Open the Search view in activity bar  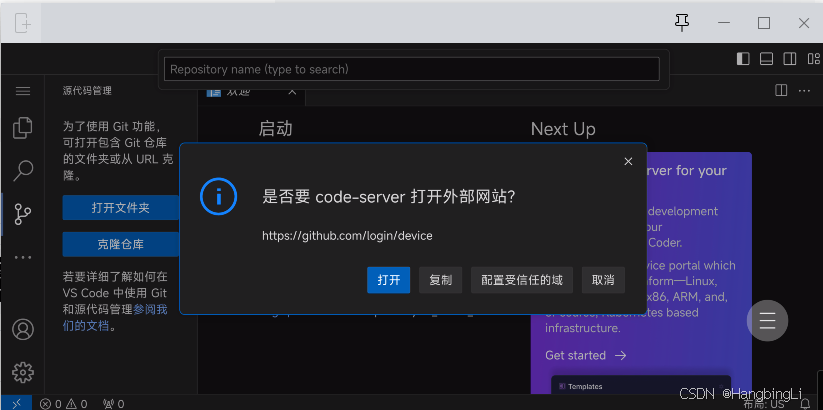pyautogui.click(x=23, y=171)
